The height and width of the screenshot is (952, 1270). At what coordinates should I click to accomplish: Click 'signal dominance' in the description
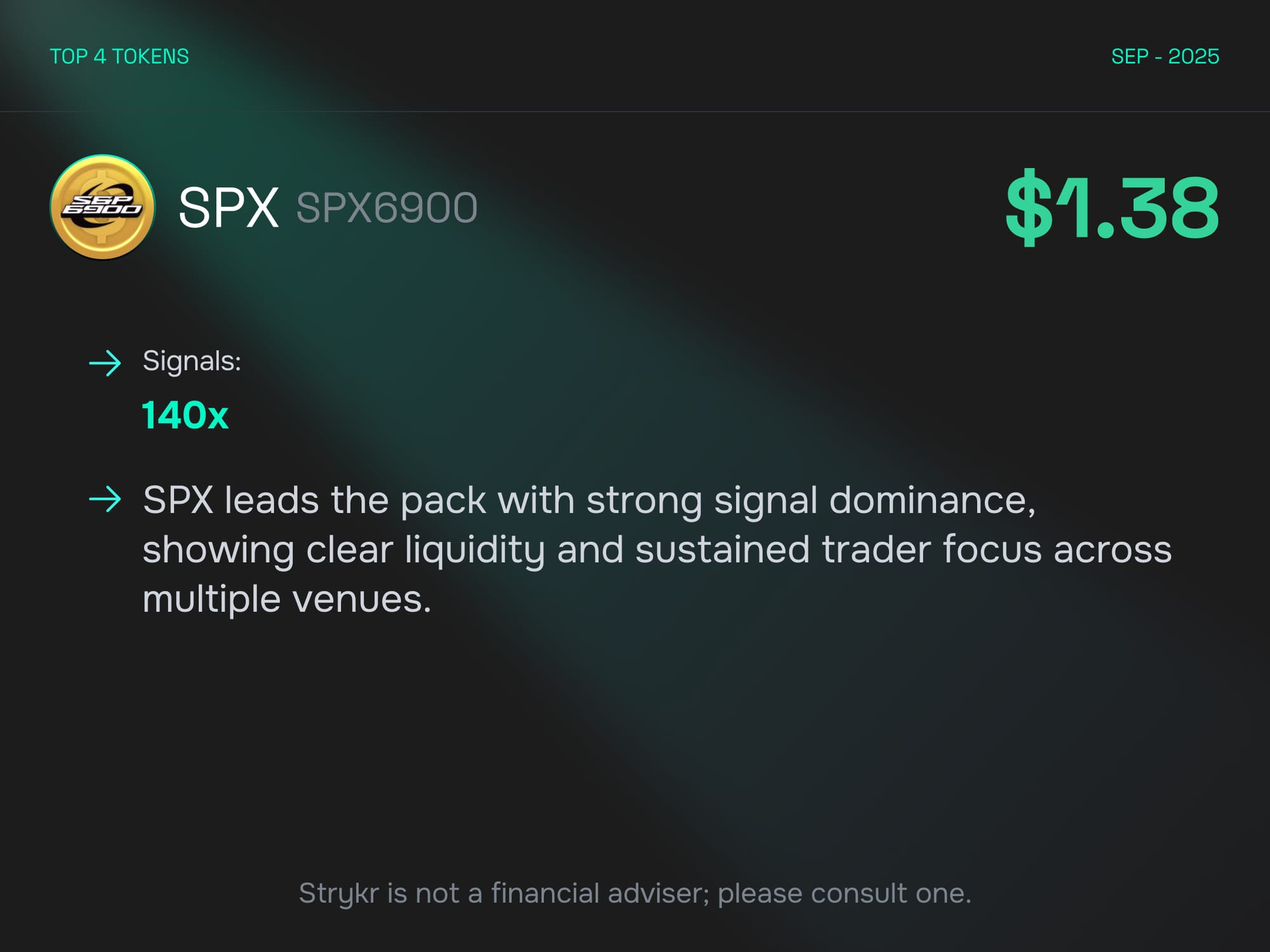click(x=873, y=501)
